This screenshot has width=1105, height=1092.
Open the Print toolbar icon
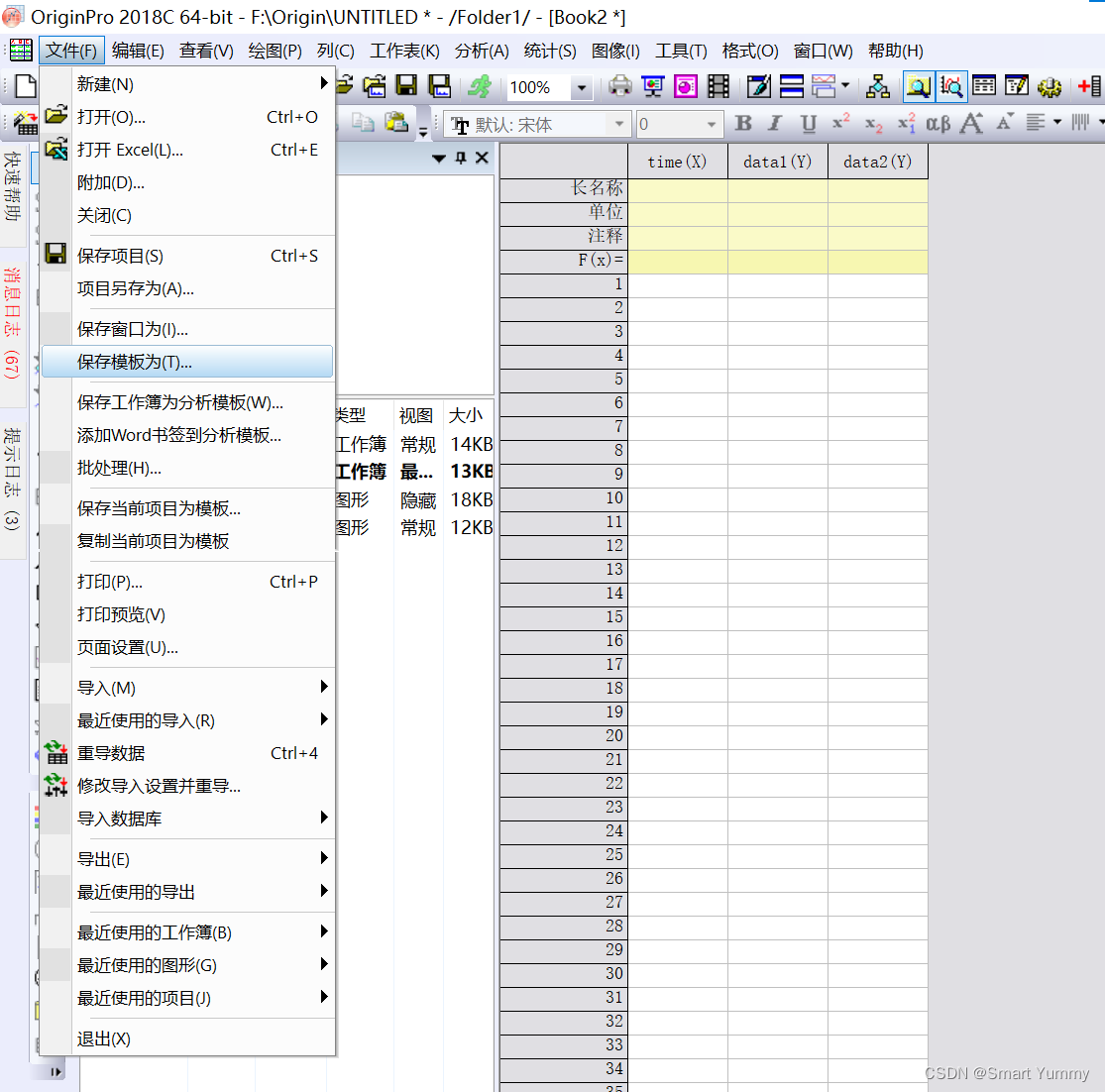pos(622,86)
